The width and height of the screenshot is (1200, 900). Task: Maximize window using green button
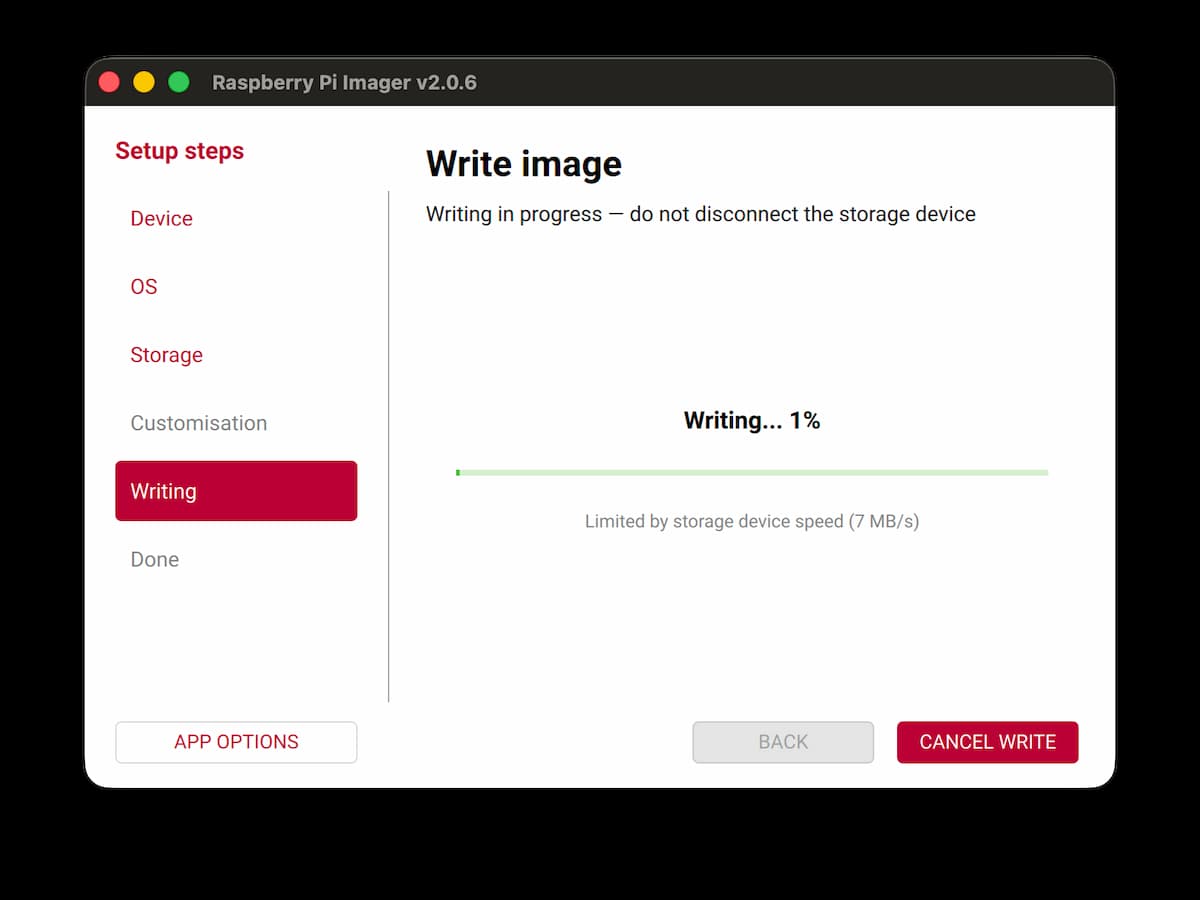tap(178, 82)
